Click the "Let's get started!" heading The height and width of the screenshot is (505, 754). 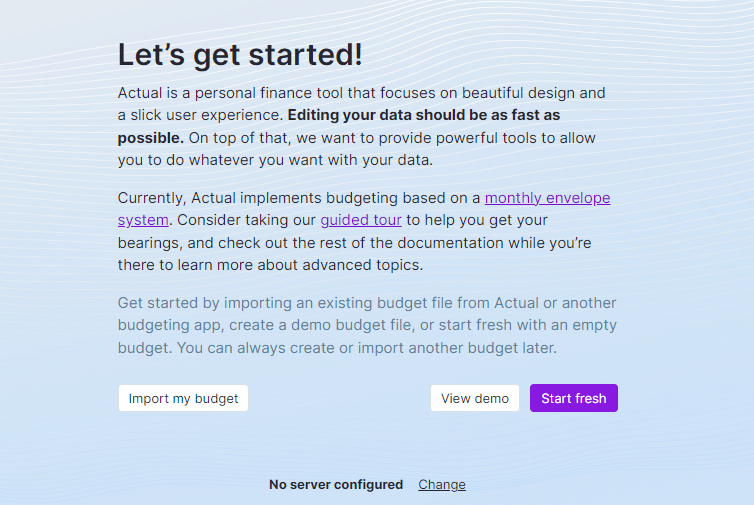point(240,54)
